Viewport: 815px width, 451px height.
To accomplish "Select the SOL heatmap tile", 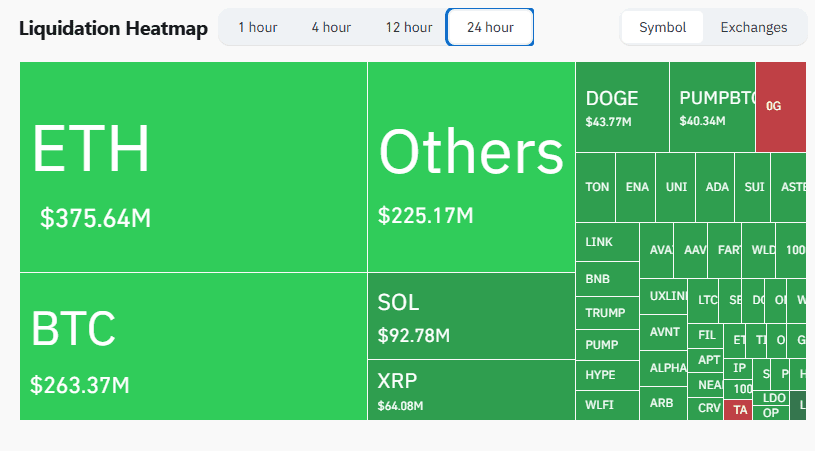I will coord(471,316).
